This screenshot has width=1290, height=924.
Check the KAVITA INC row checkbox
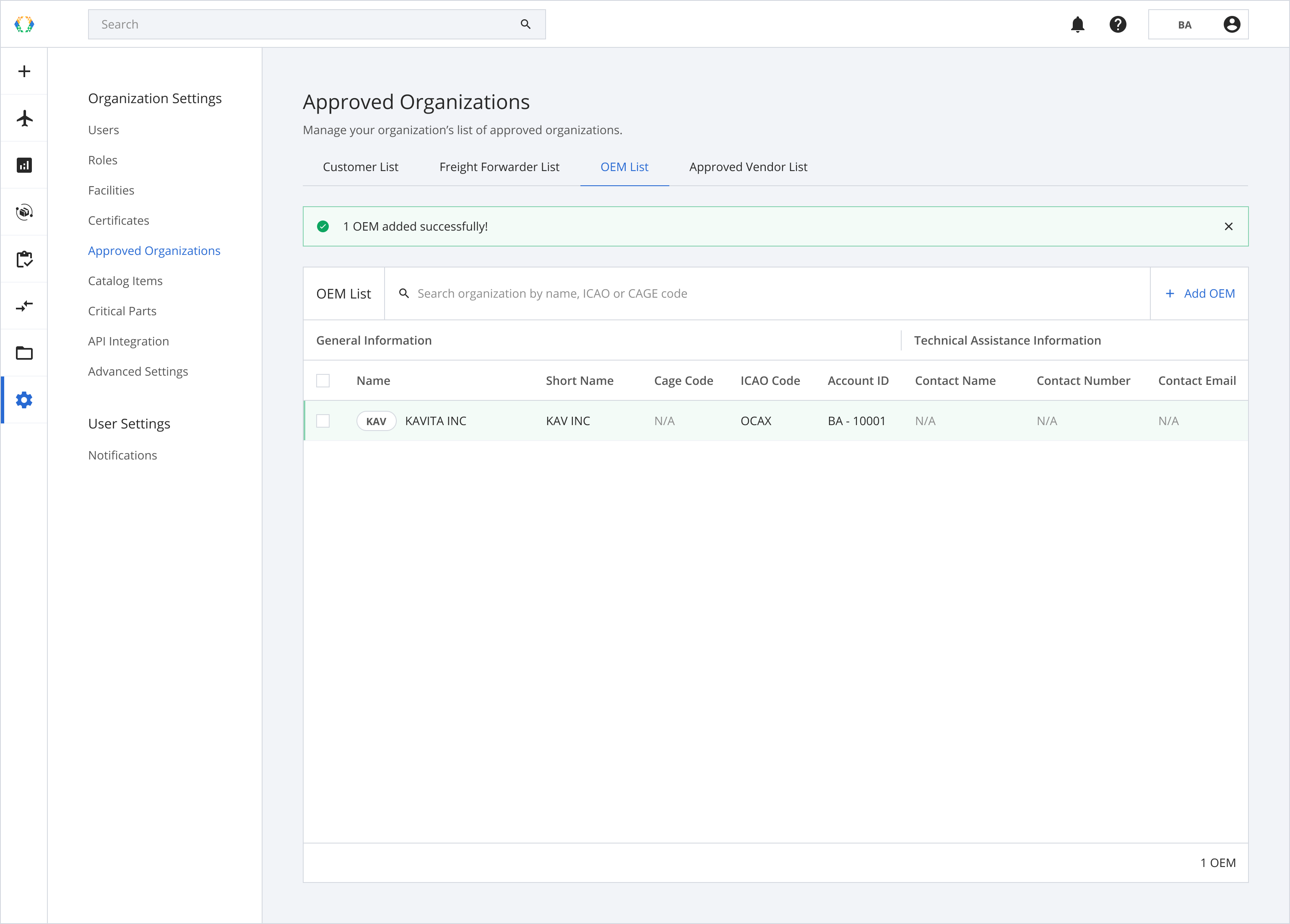click(x=322, y=421)
